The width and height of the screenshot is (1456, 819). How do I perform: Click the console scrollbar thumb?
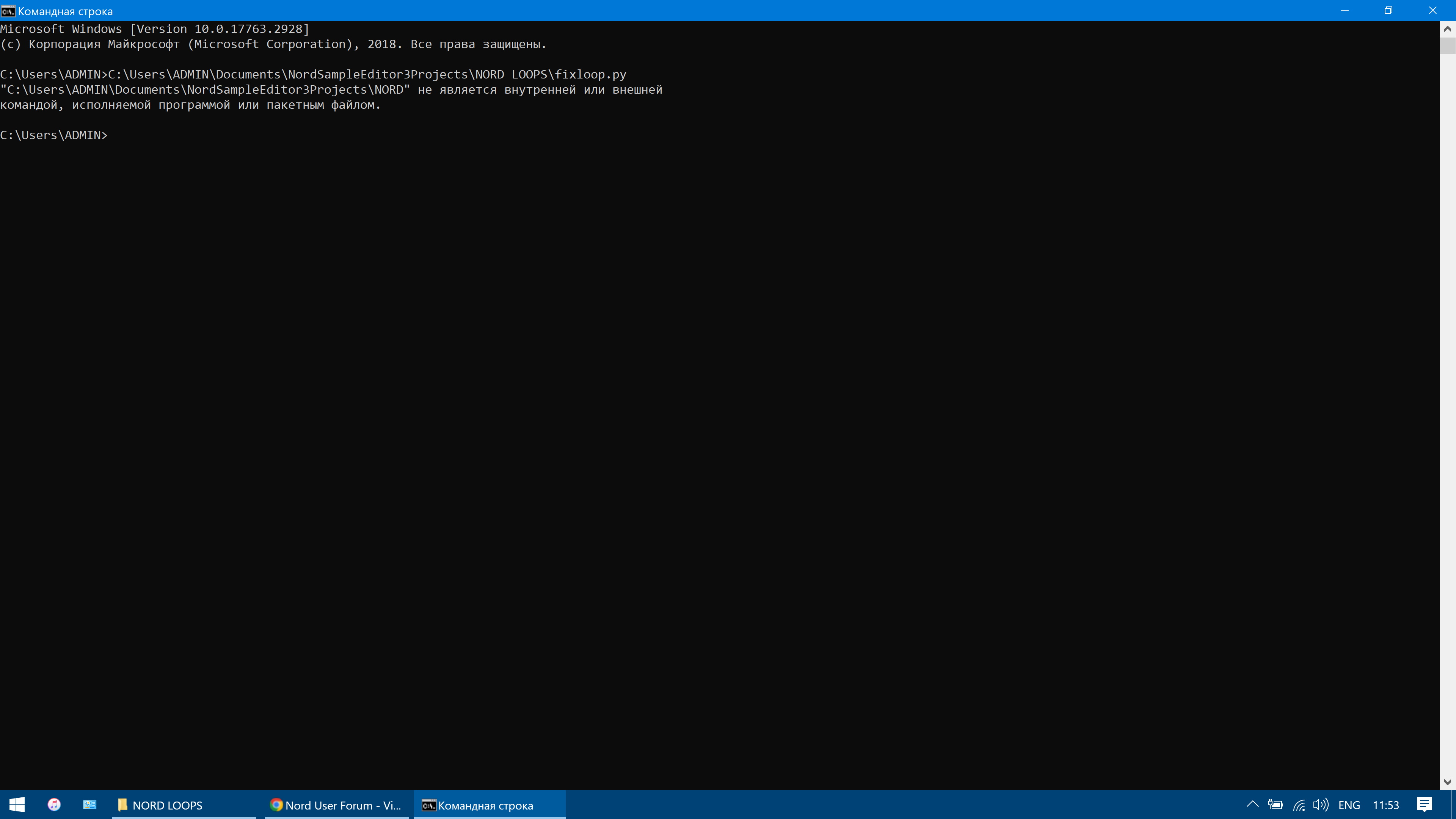coord(1448,45)
